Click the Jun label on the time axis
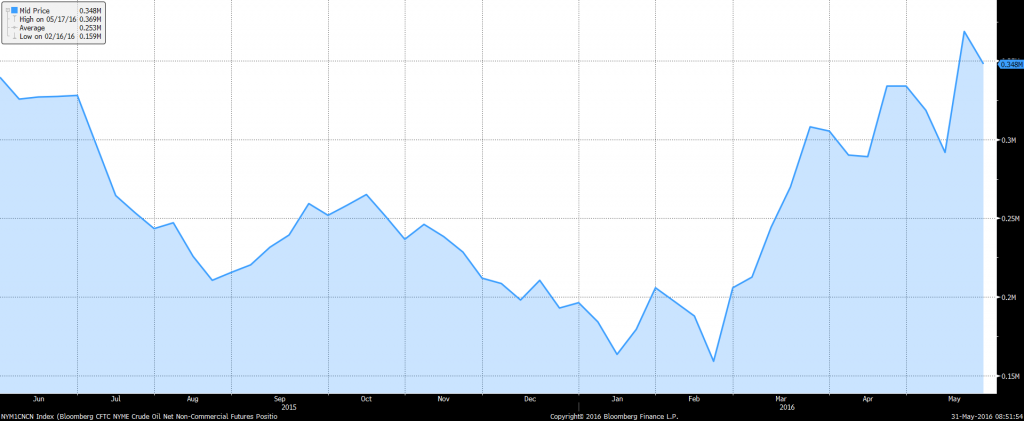Viewport: 1024px width, 421px height. (x=38, y=398)
